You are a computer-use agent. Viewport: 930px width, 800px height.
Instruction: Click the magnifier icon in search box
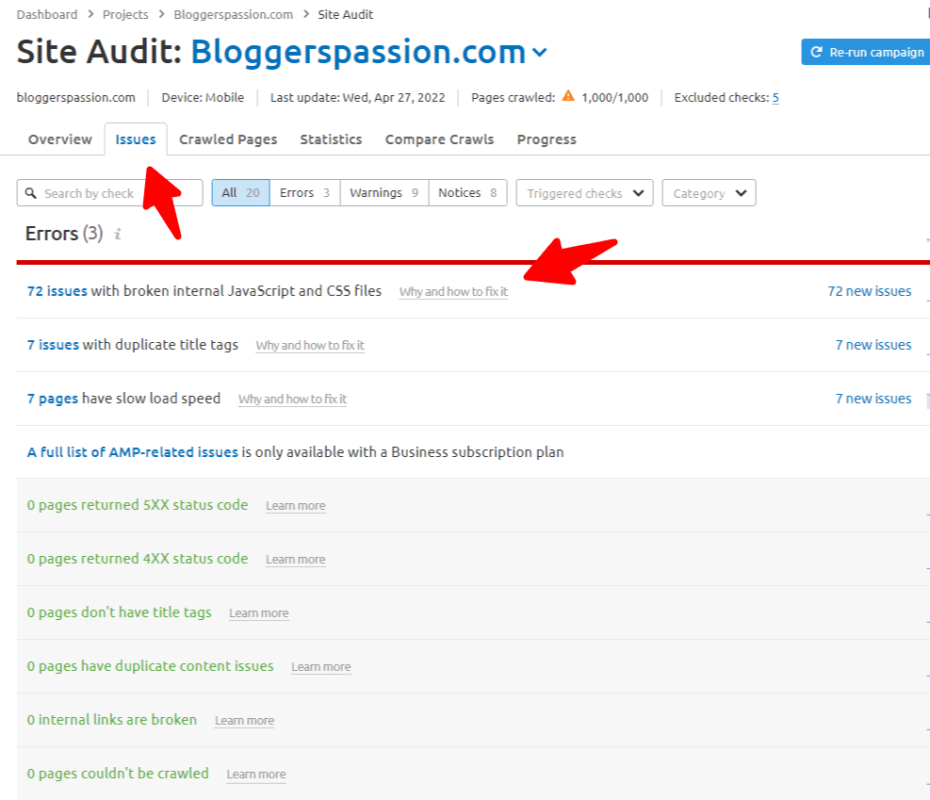point(31,193)
